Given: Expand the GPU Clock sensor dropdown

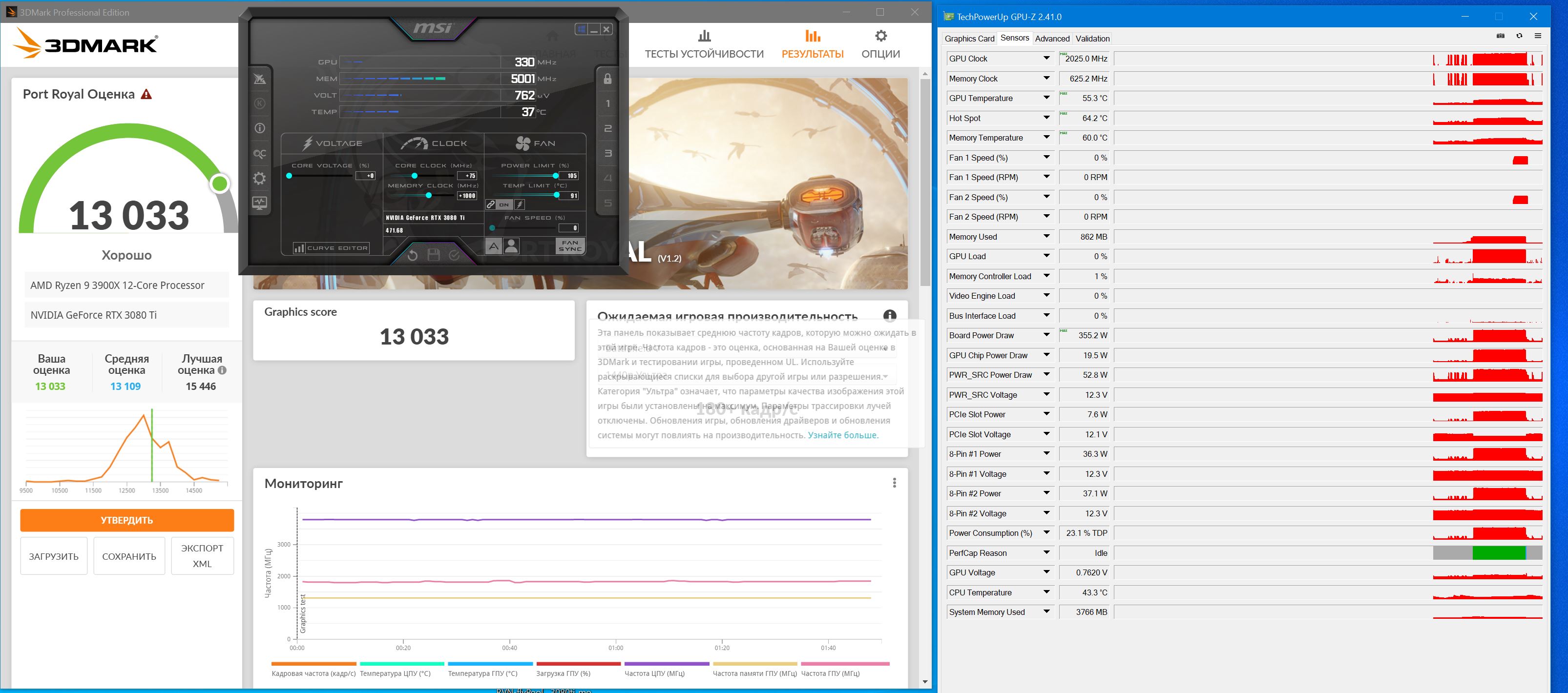Looking at the screenshot, I should point(1046,59).
